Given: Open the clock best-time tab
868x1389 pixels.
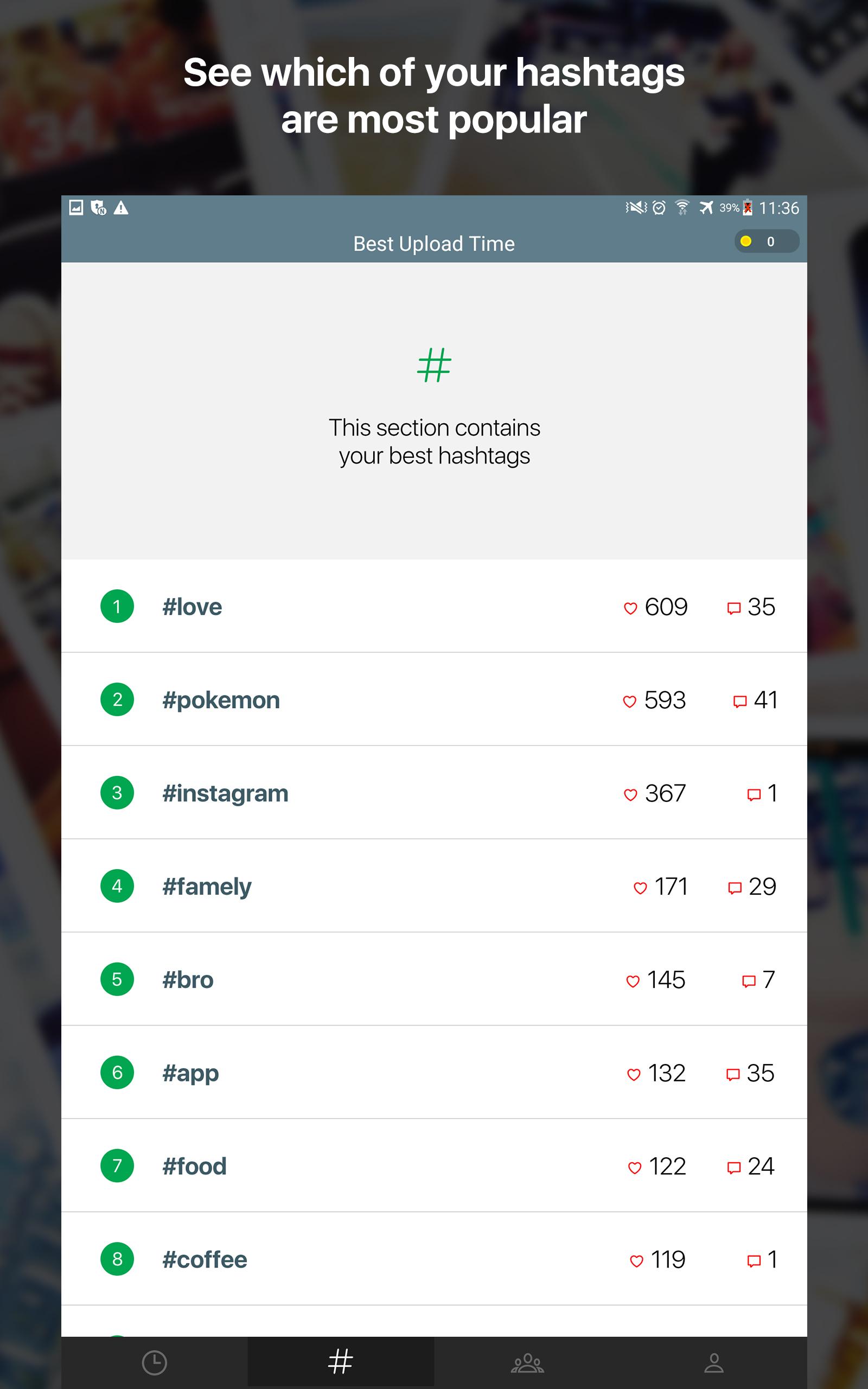Looking at the screenshot, I should coord(154,1362).
